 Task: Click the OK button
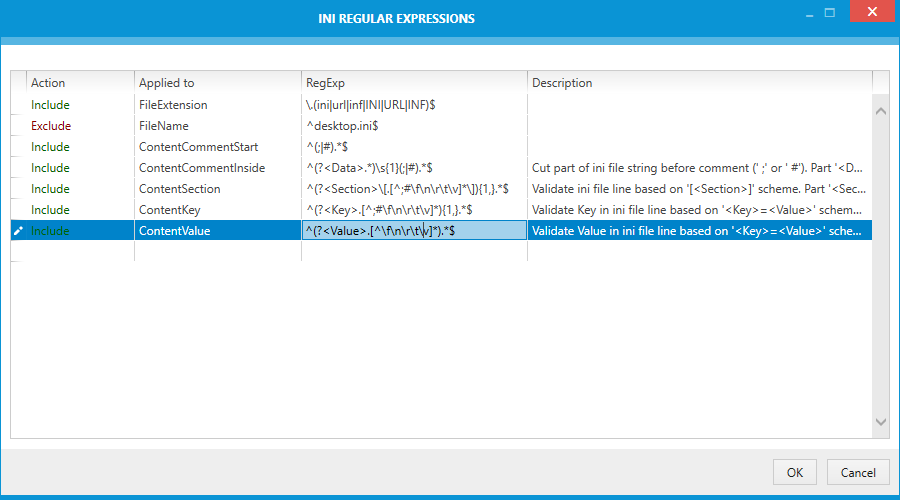[x=794, y=472]
